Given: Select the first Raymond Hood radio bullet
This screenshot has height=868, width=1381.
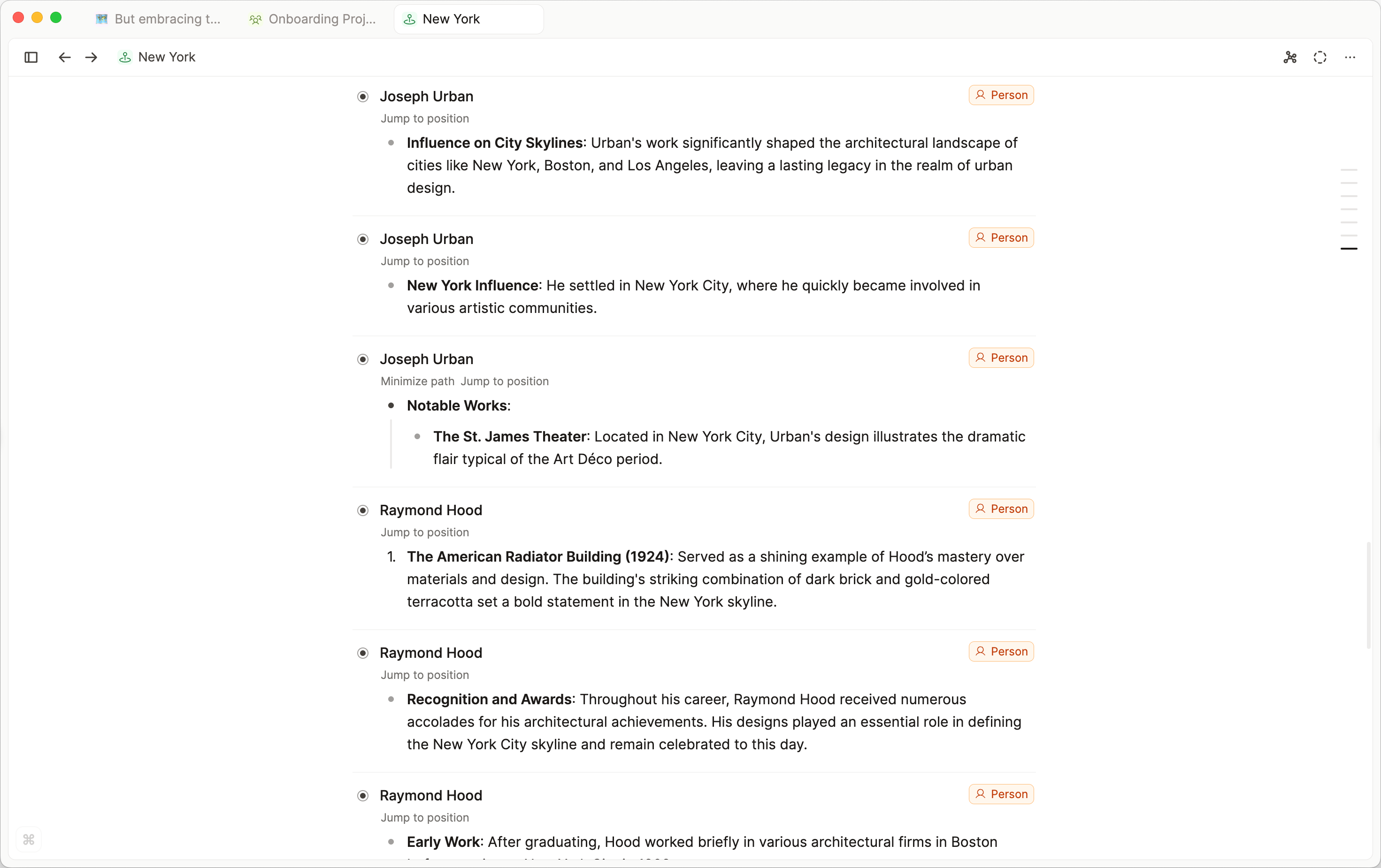Looking at the screenshot, I should pyautogui.click(x=363, y=510).
